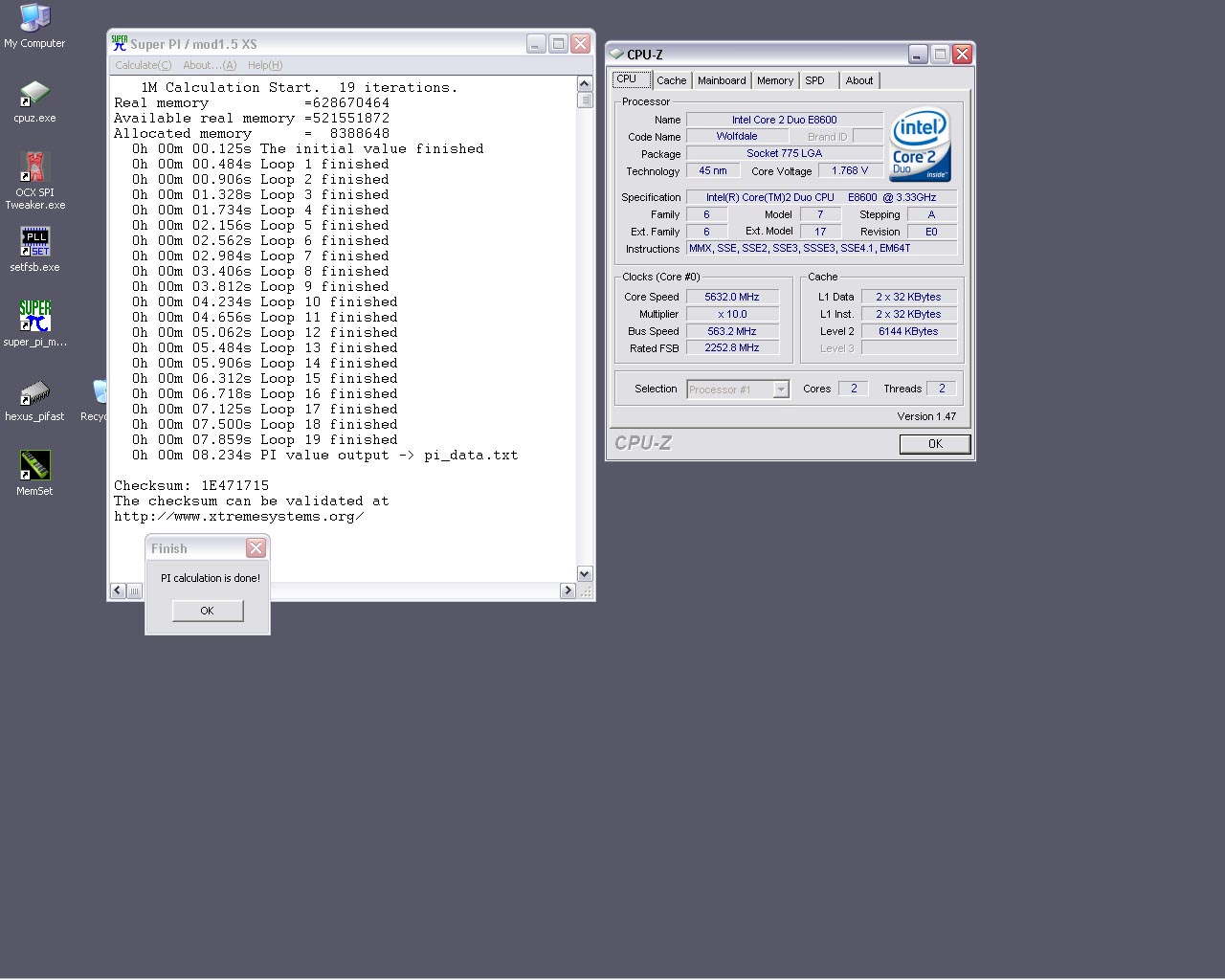The image size is (1225, 980).
Task: Open the Help menu in Super PI
Action: click(265, 65)
